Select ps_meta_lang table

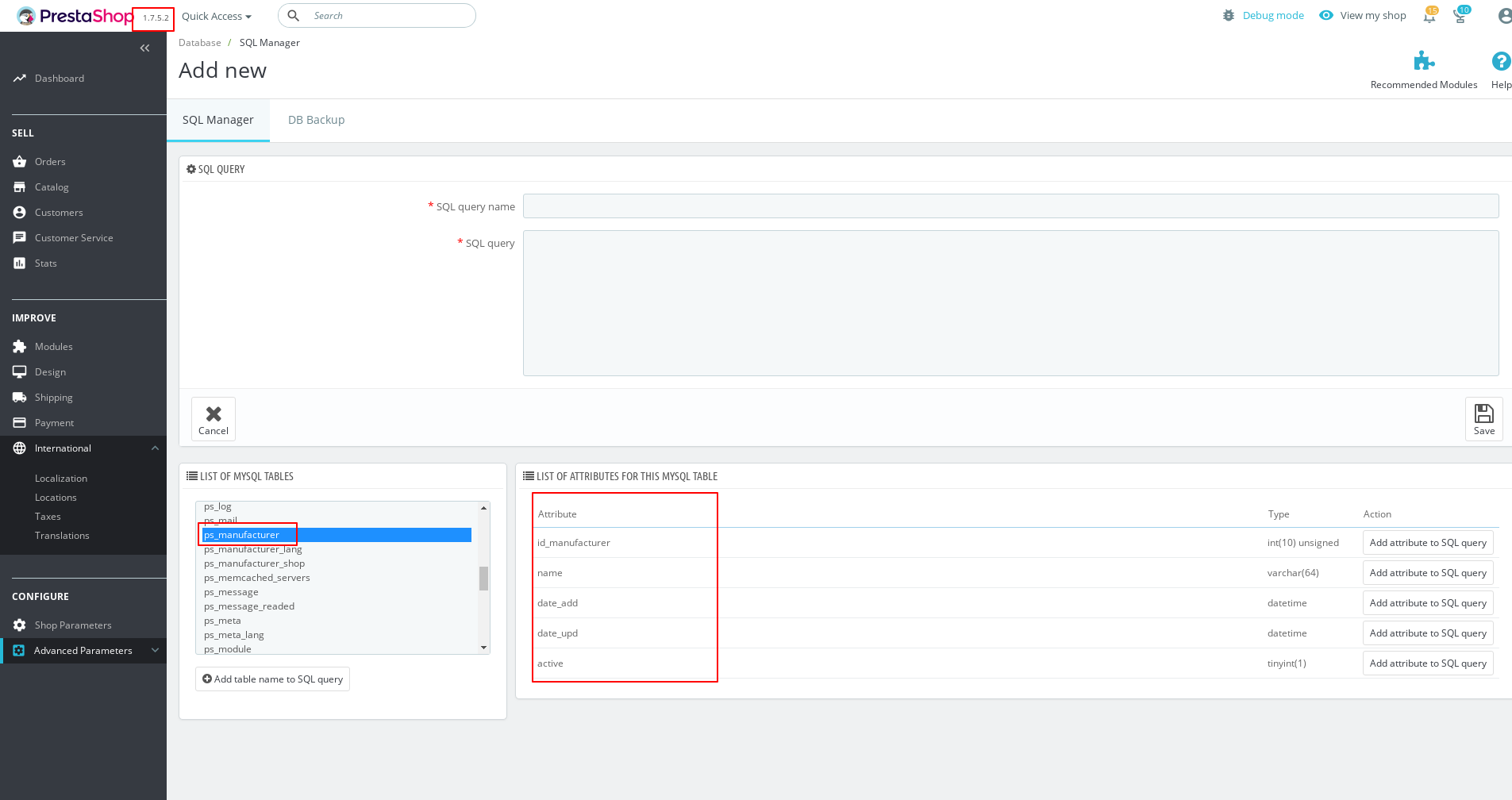[337, 635]
